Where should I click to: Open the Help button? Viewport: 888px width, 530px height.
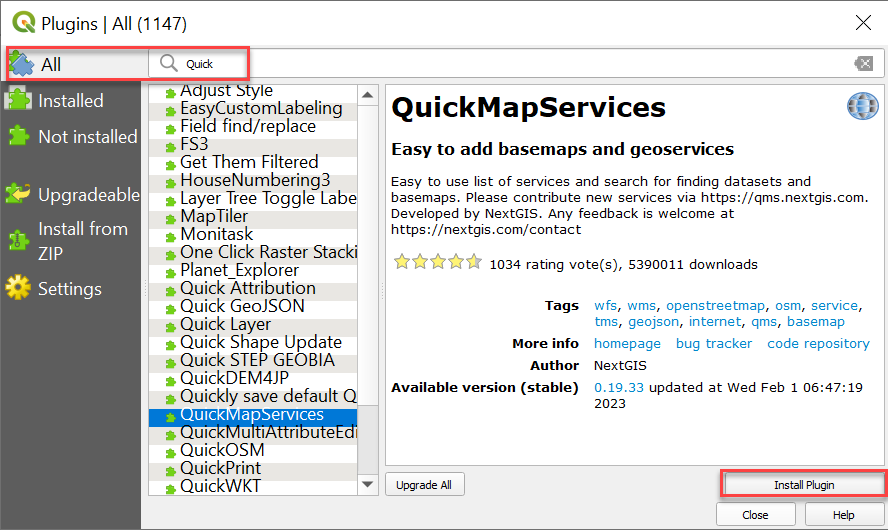(x=843, y=515)
